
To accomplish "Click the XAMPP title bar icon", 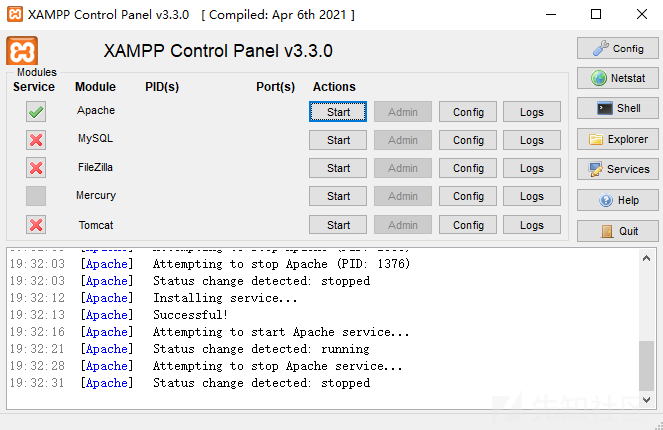I will pos(15,14).
